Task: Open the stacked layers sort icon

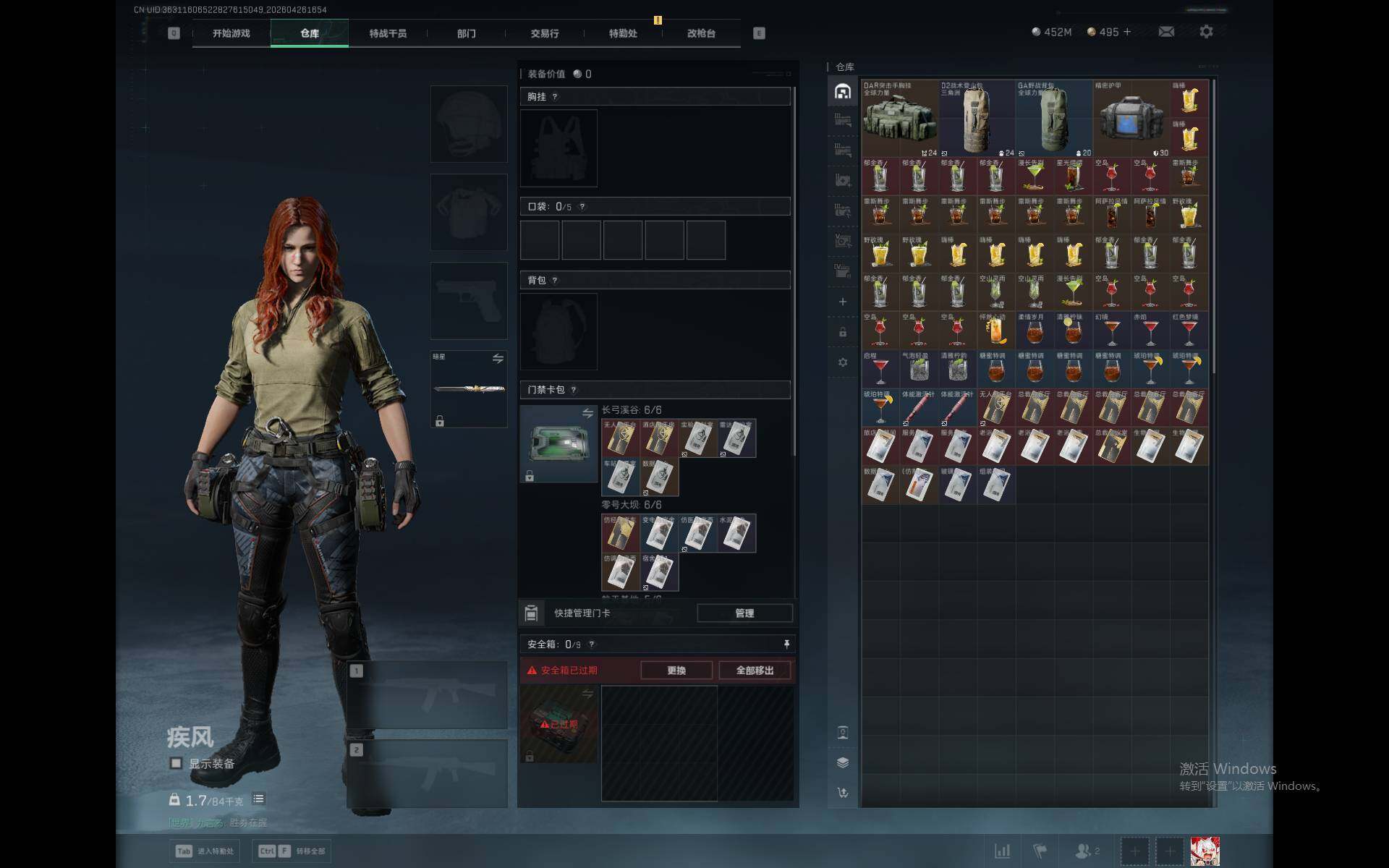Action: [843, 762]
